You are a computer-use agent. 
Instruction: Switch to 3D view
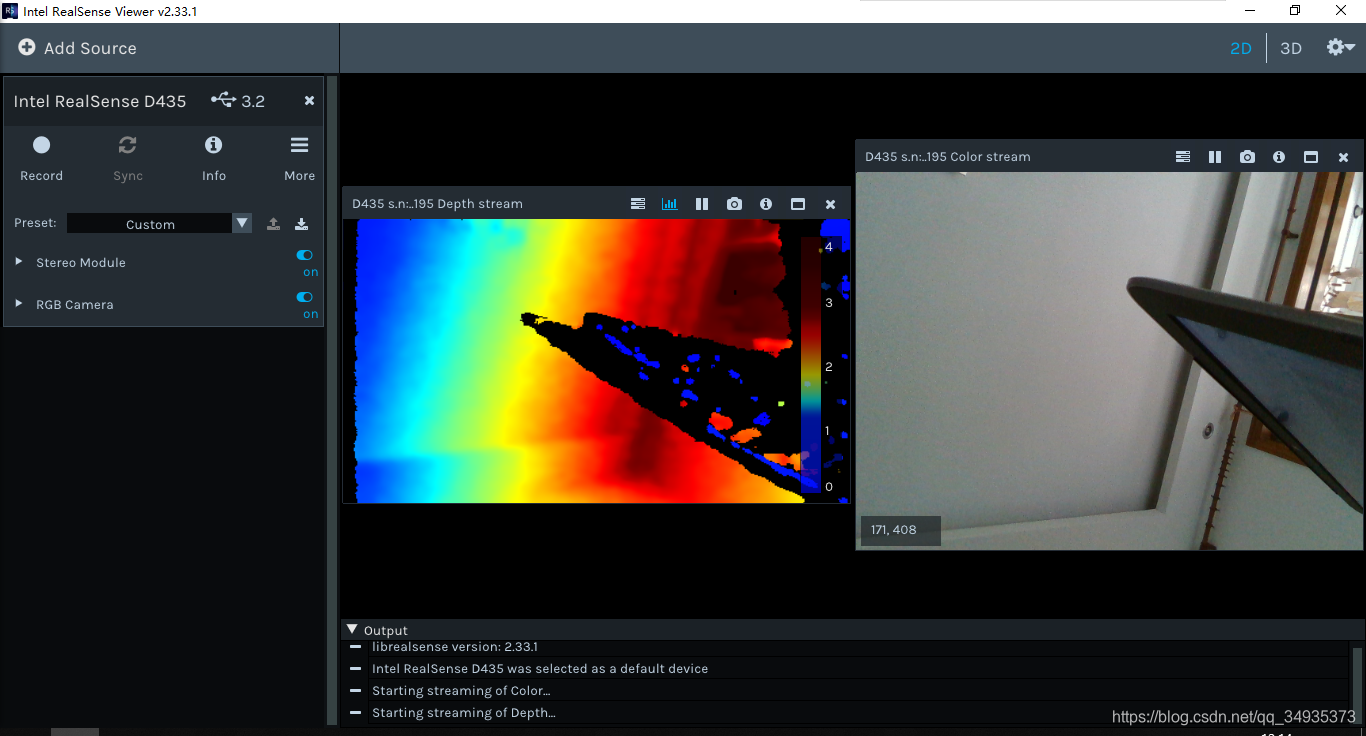[1291, 48]
